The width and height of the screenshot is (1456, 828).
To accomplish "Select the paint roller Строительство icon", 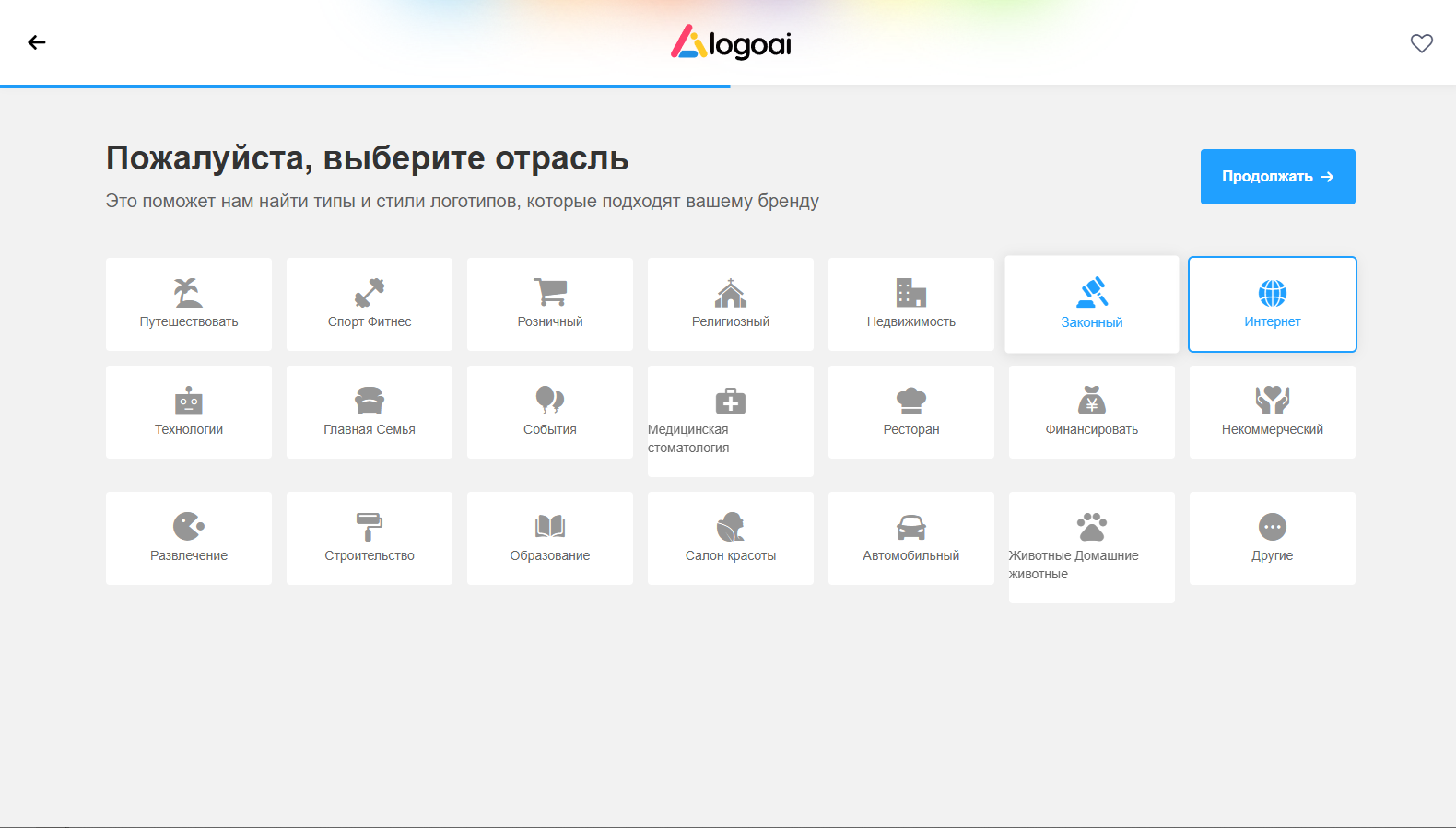I will (x=370, y=527).
